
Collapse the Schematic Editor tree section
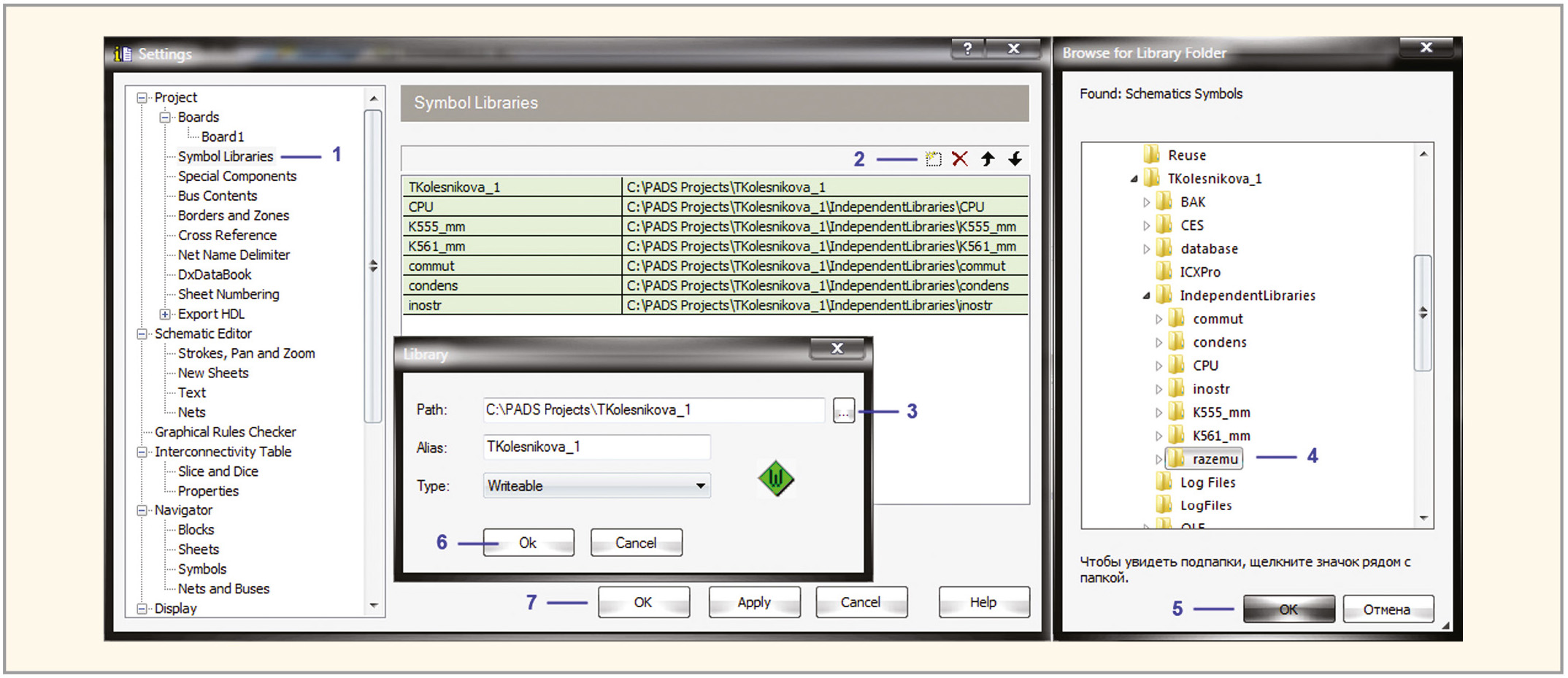pos(142,334)
